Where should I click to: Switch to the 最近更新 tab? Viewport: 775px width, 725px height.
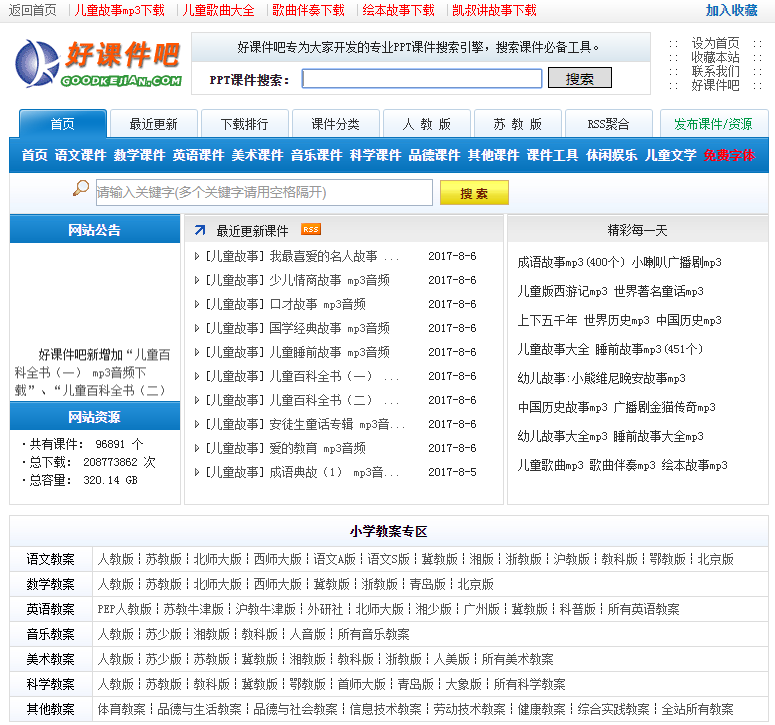point(154,124)
